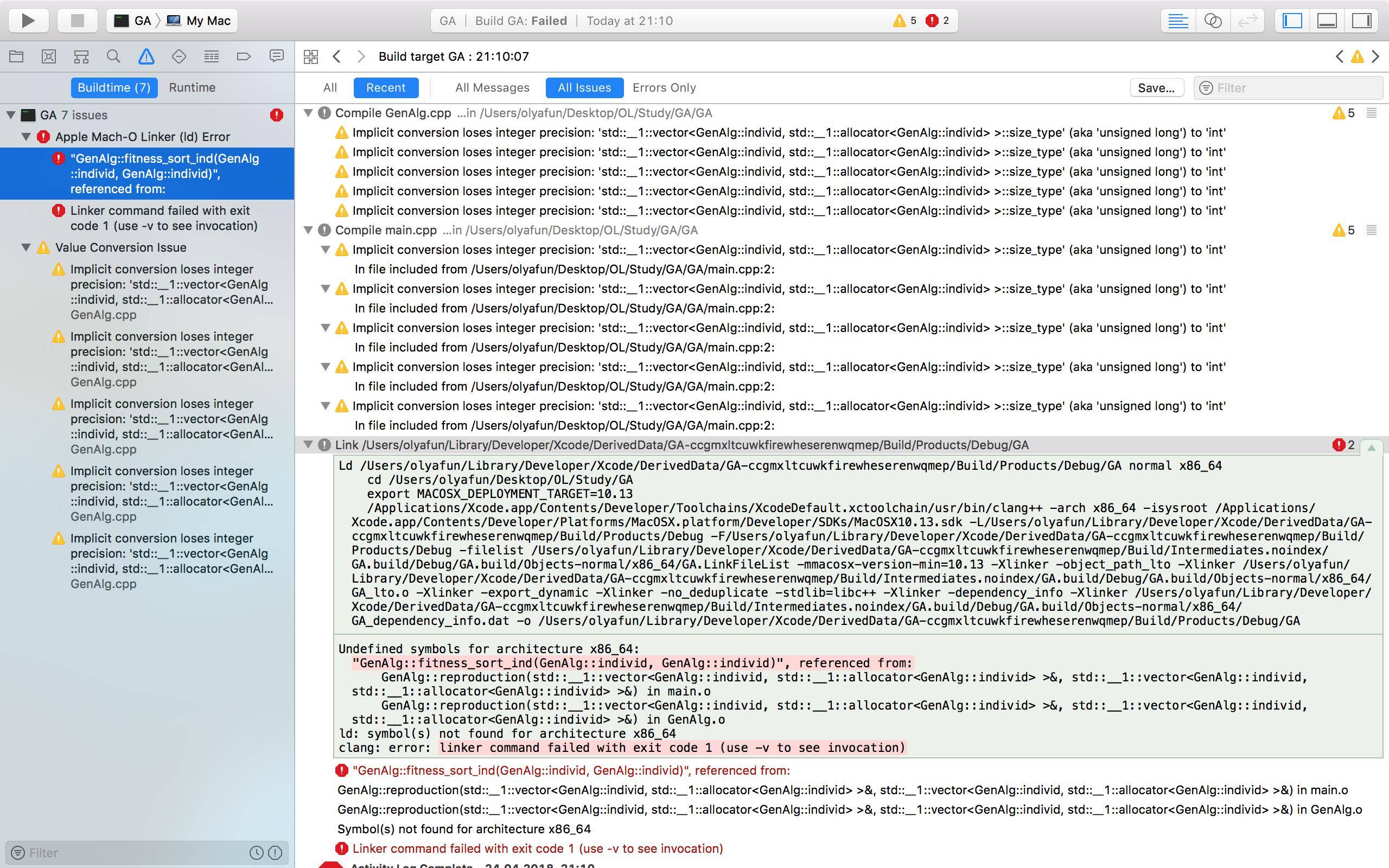Click the error count badge on Link step
This screenshot has width=1389, height=868.
(x=1343, y=445)
